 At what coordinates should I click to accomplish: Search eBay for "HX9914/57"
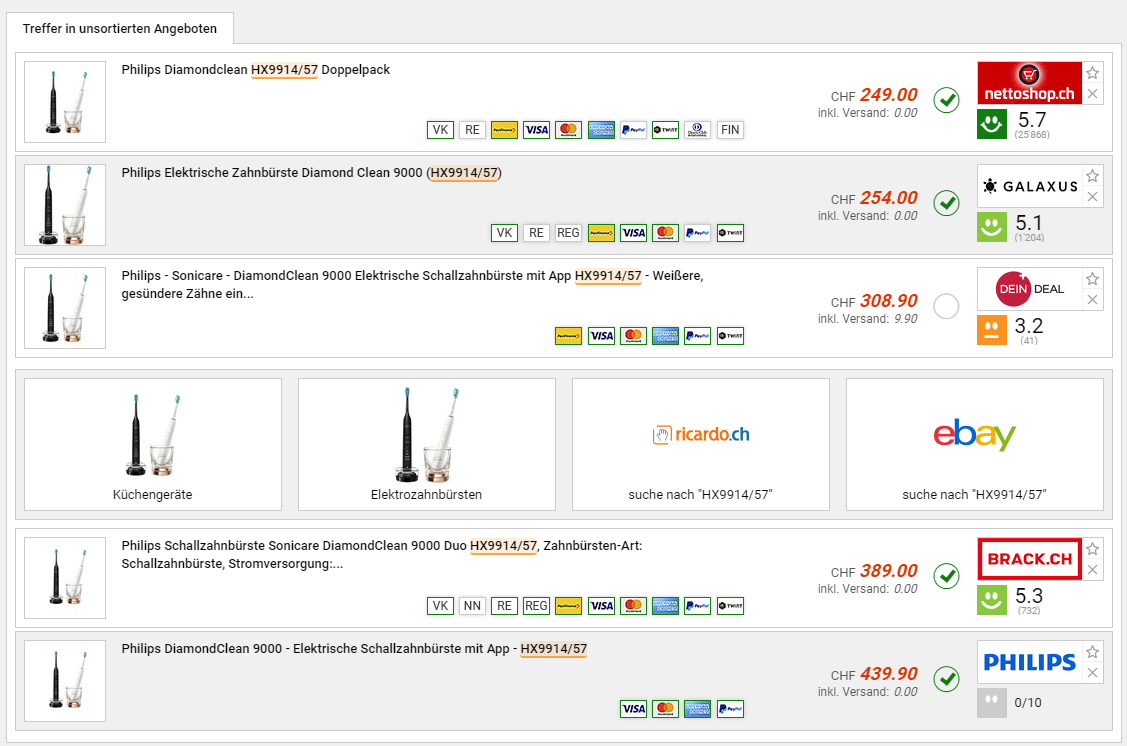(x=974, y=444)
